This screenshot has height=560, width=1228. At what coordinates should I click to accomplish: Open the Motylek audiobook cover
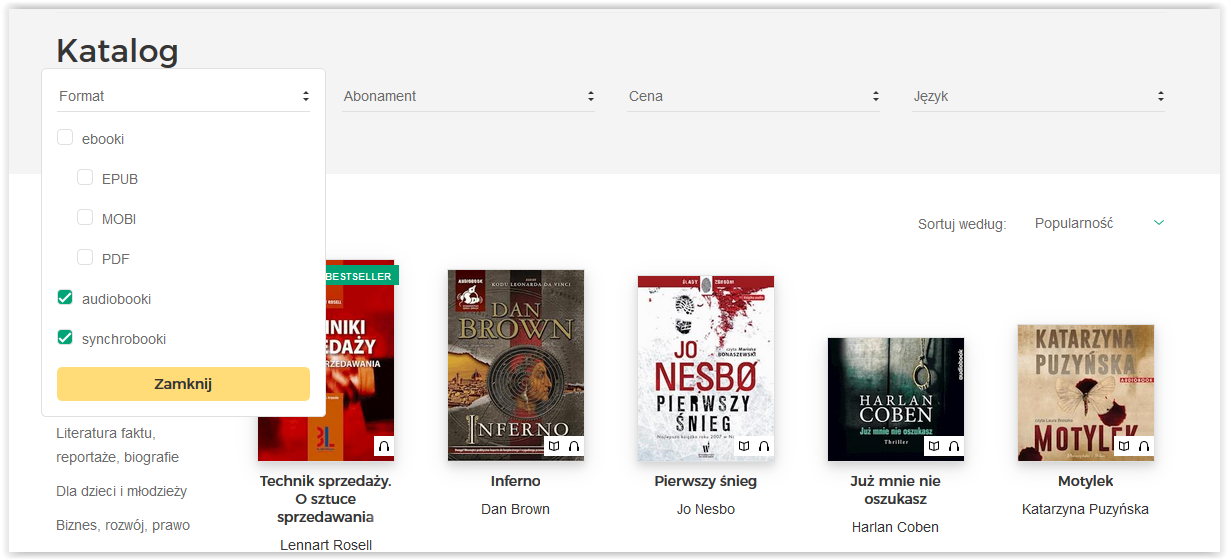point(1086,392)
